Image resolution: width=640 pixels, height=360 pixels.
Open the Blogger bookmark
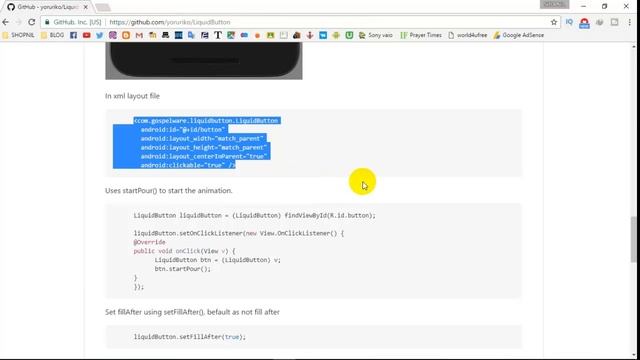(126, 36)
